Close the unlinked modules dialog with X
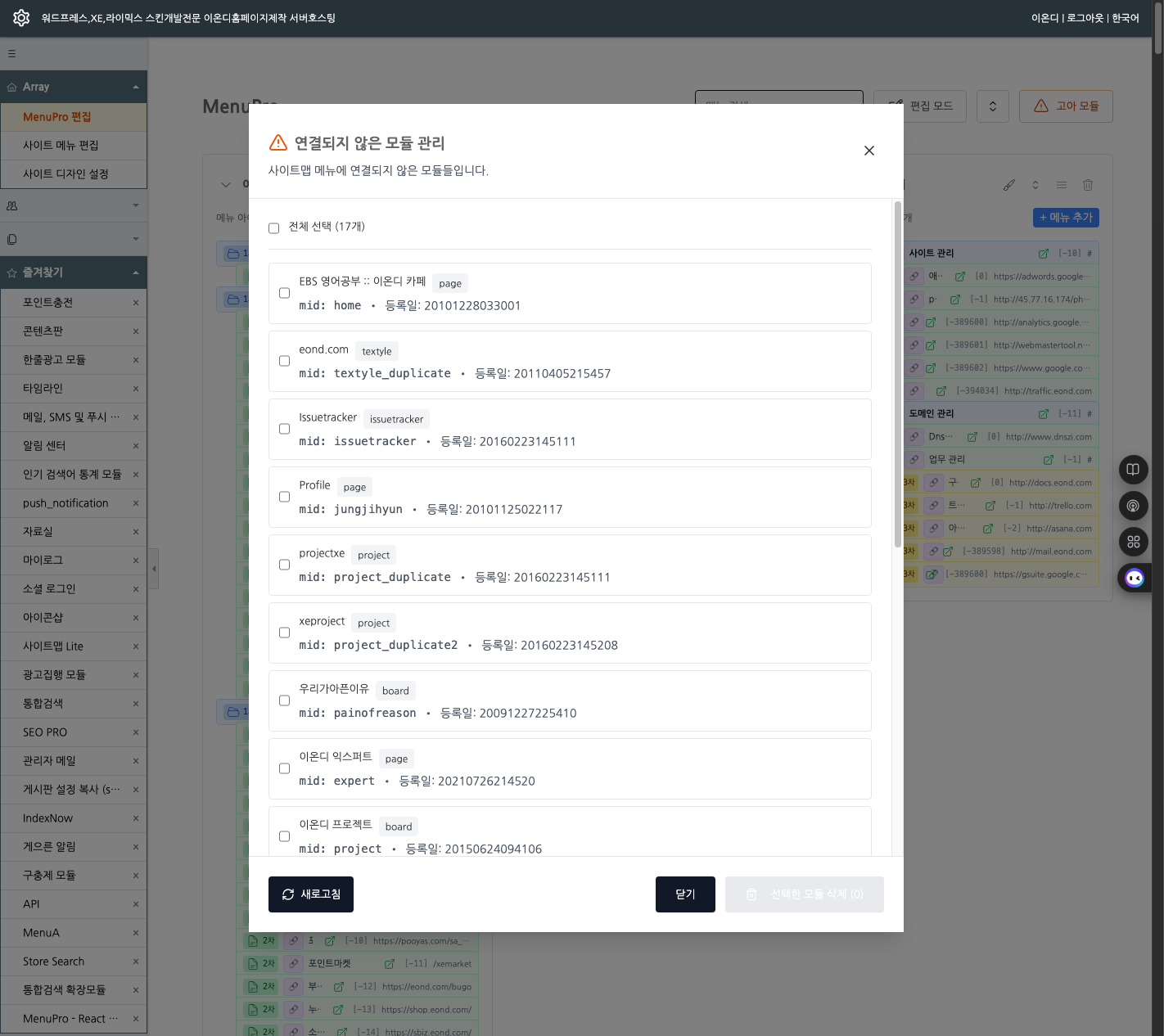1164x1036 pixels. pos(869,151)
